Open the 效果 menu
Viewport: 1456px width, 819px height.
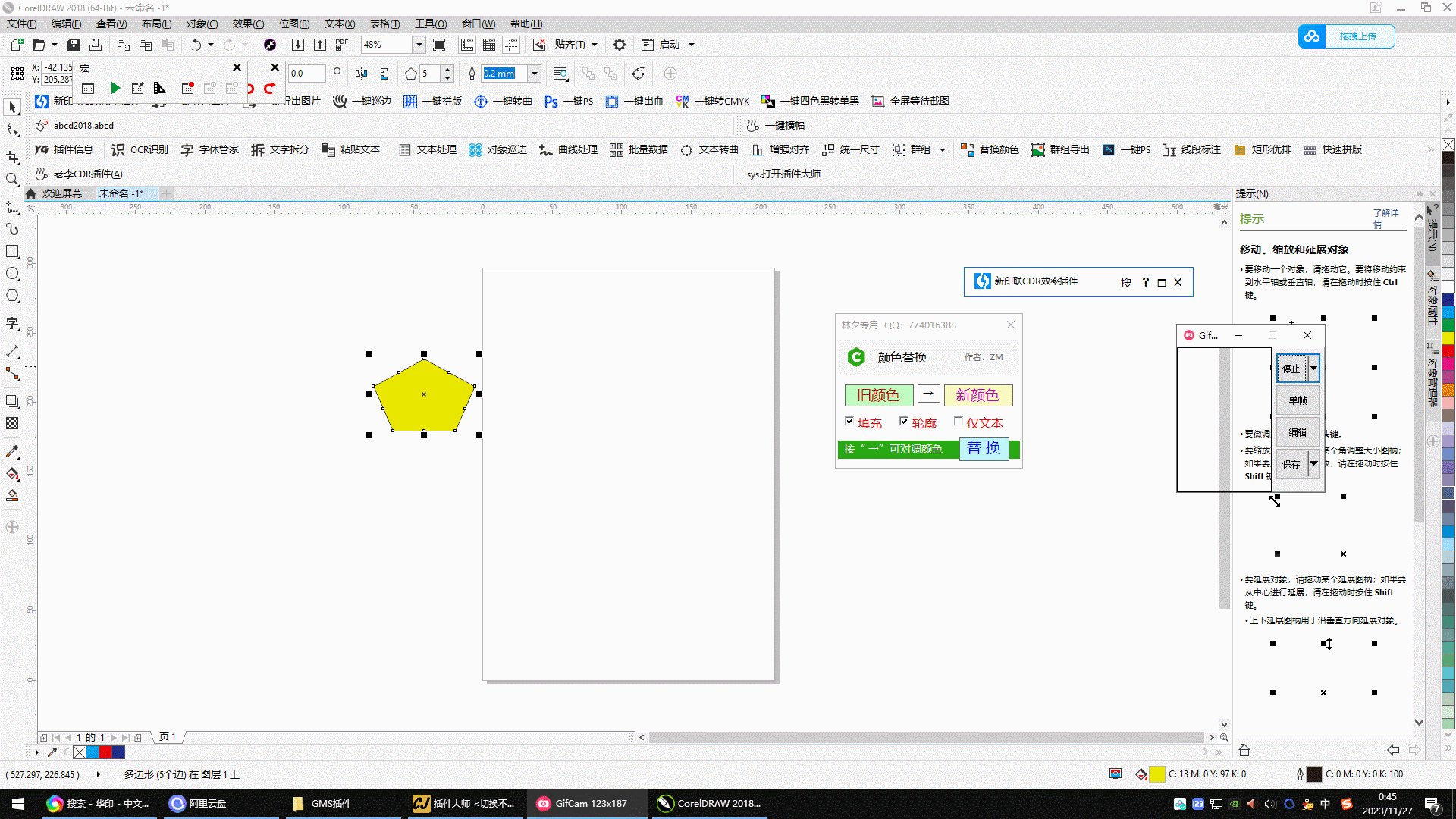coord(248,24)
